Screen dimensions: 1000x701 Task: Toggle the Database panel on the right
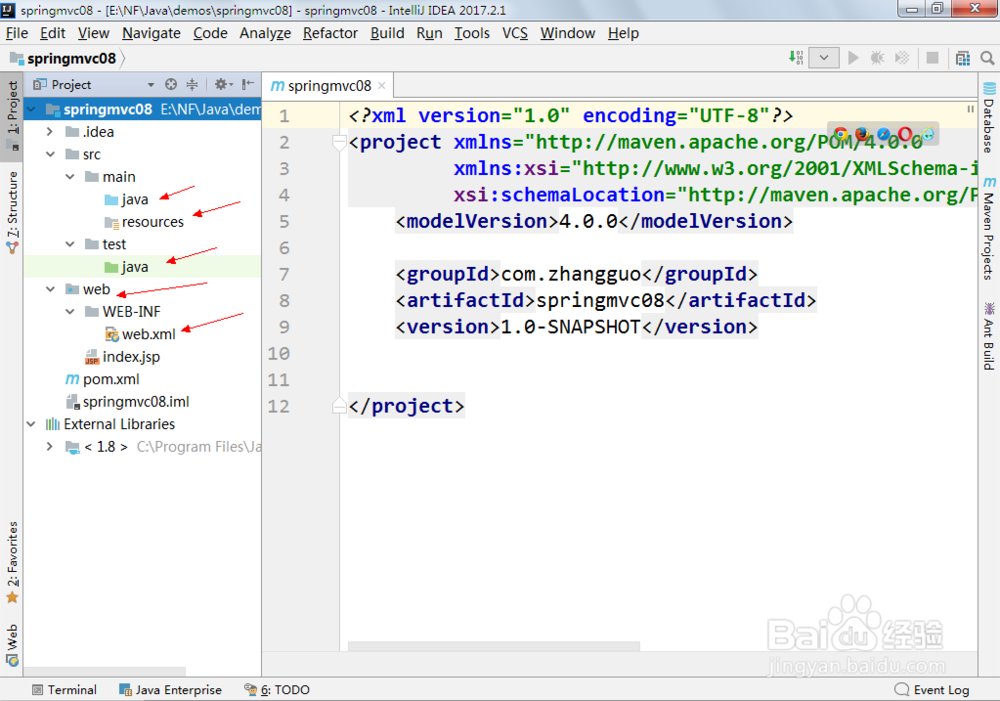click(990, 110)
